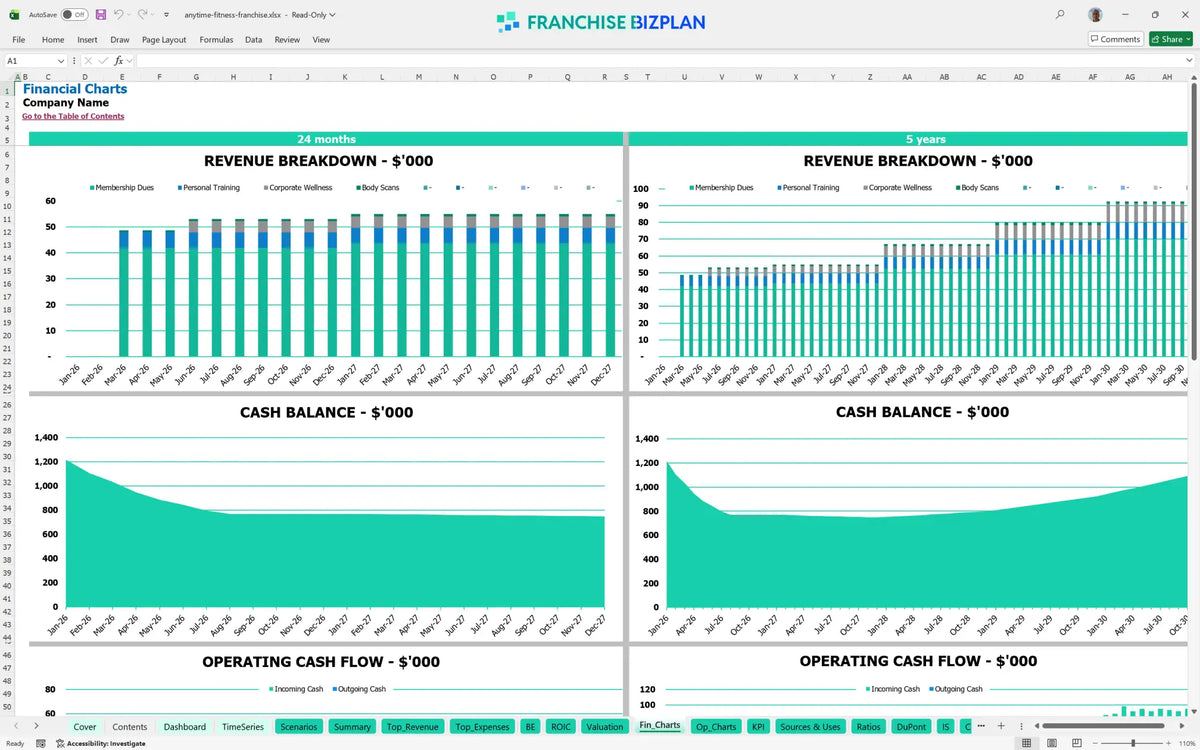Go to the previous sheet tab arrow

click(17, 726)
